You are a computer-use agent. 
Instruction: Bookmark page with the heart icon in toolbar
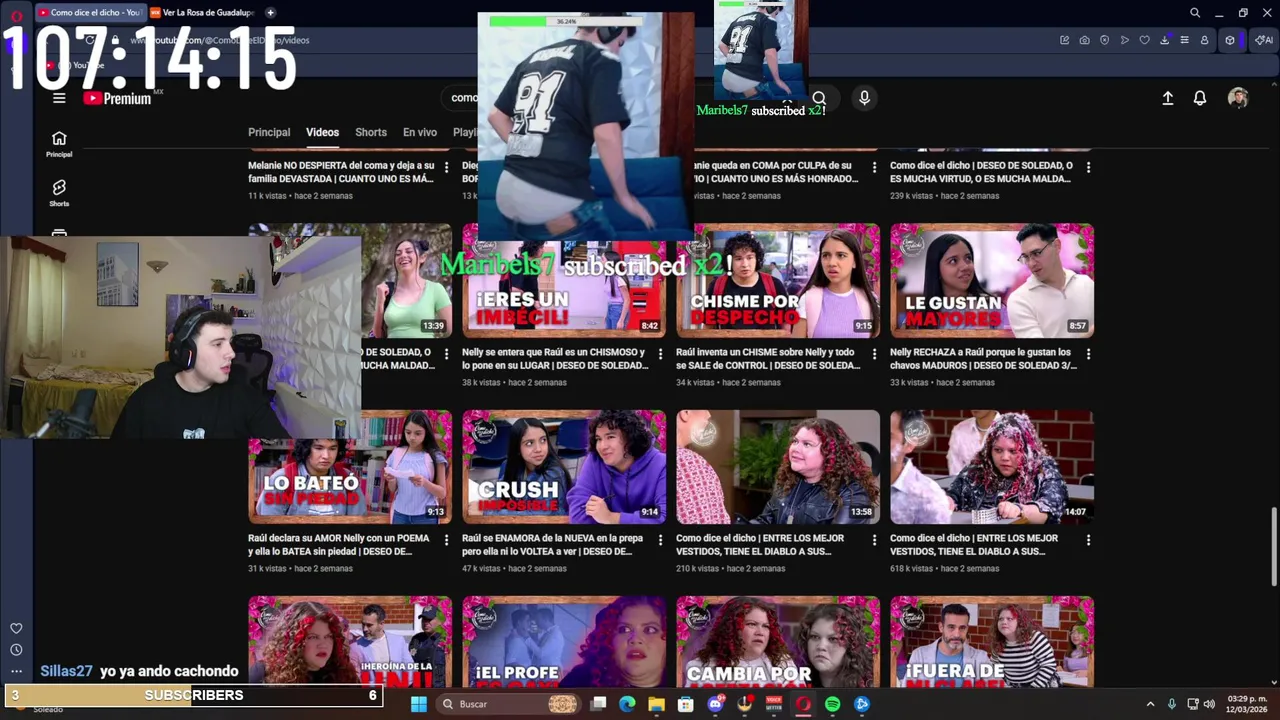1144,40
